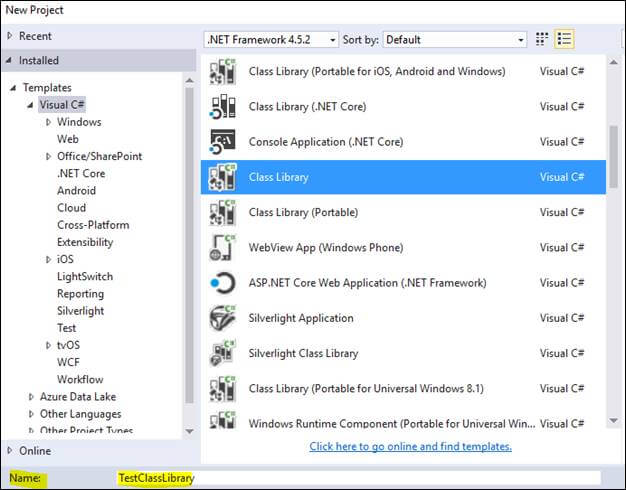This screenshot has width=626, height=490.
Task: Choose WebView App (Windows Phone) template name
Action: tap(326, 247)
